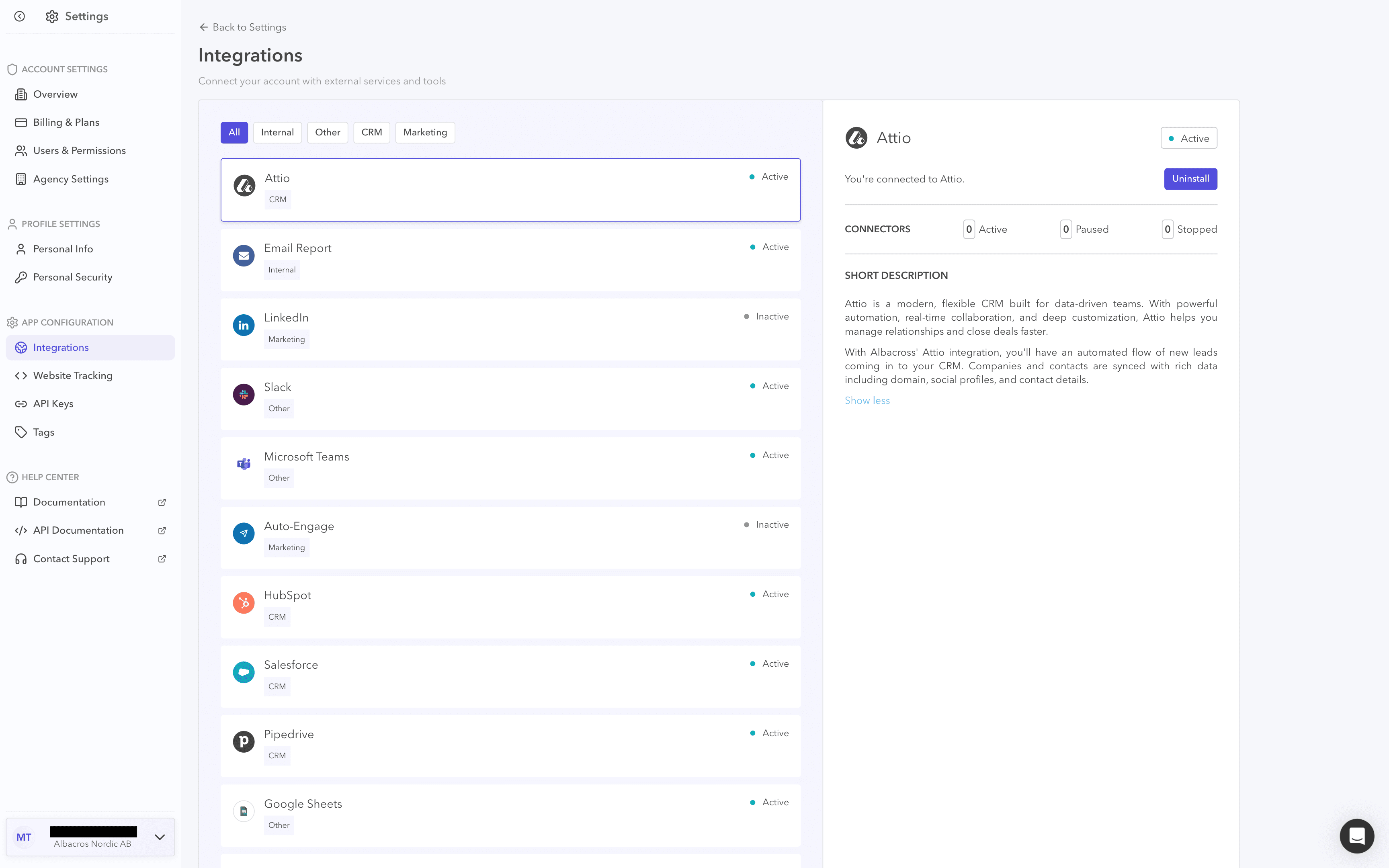Screen dimensions: 1389x868
Task: Click the Google Sheets icon
Action: pos(244,811)
